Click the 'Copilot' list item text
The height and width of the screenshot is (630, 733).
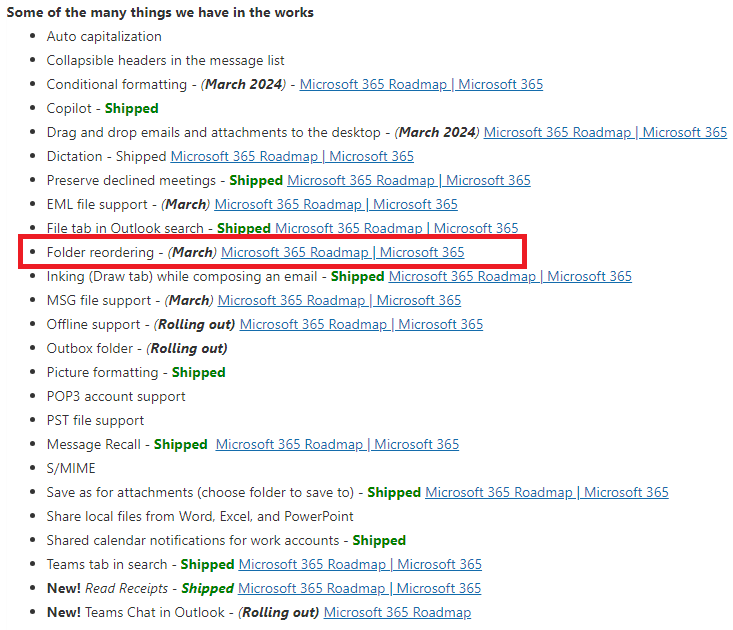[x=69, y=108]
